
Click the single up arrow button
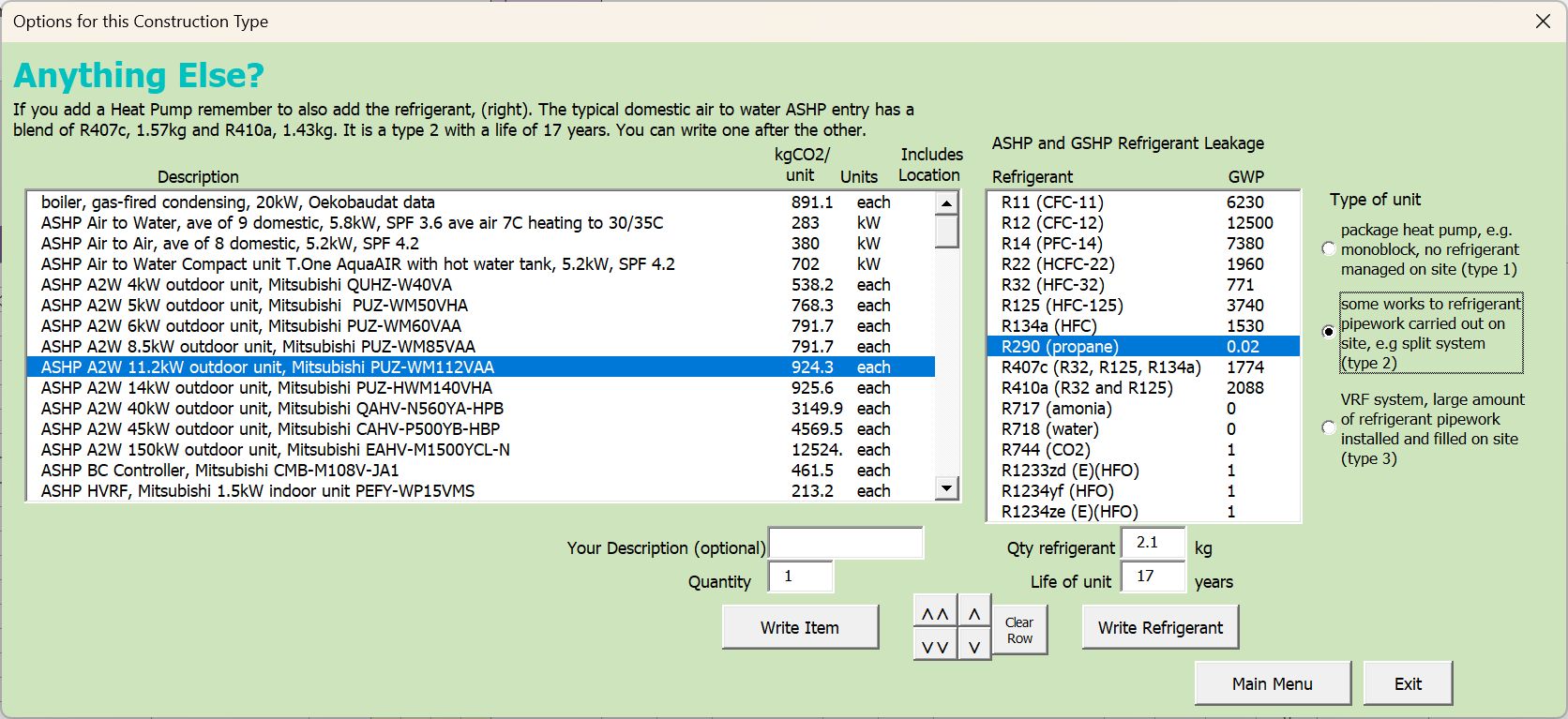[974, 614]
